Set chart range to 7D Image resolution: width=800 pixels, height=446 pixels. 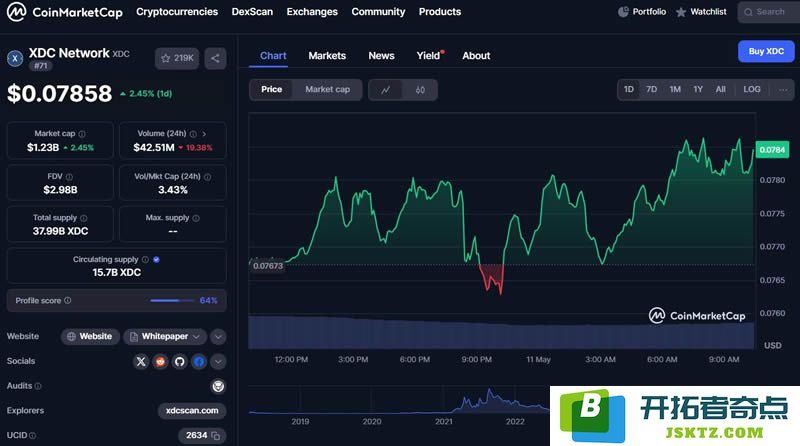(652, 89)
